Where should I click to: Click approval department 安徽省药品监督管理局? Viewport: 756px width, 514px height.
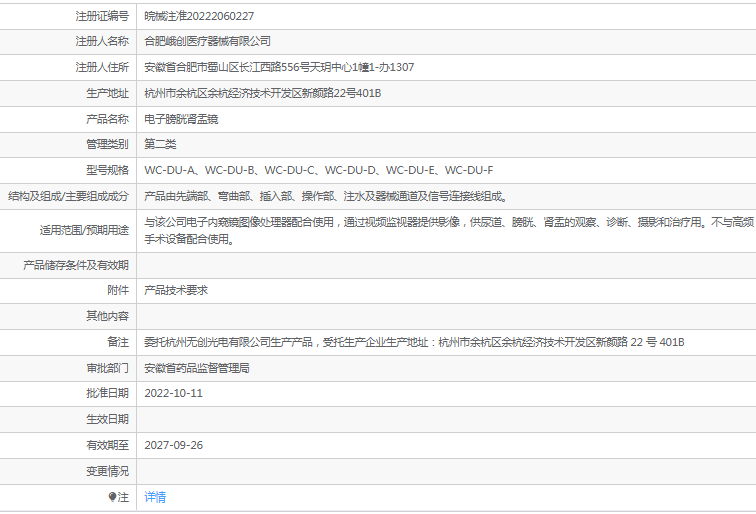197,368
